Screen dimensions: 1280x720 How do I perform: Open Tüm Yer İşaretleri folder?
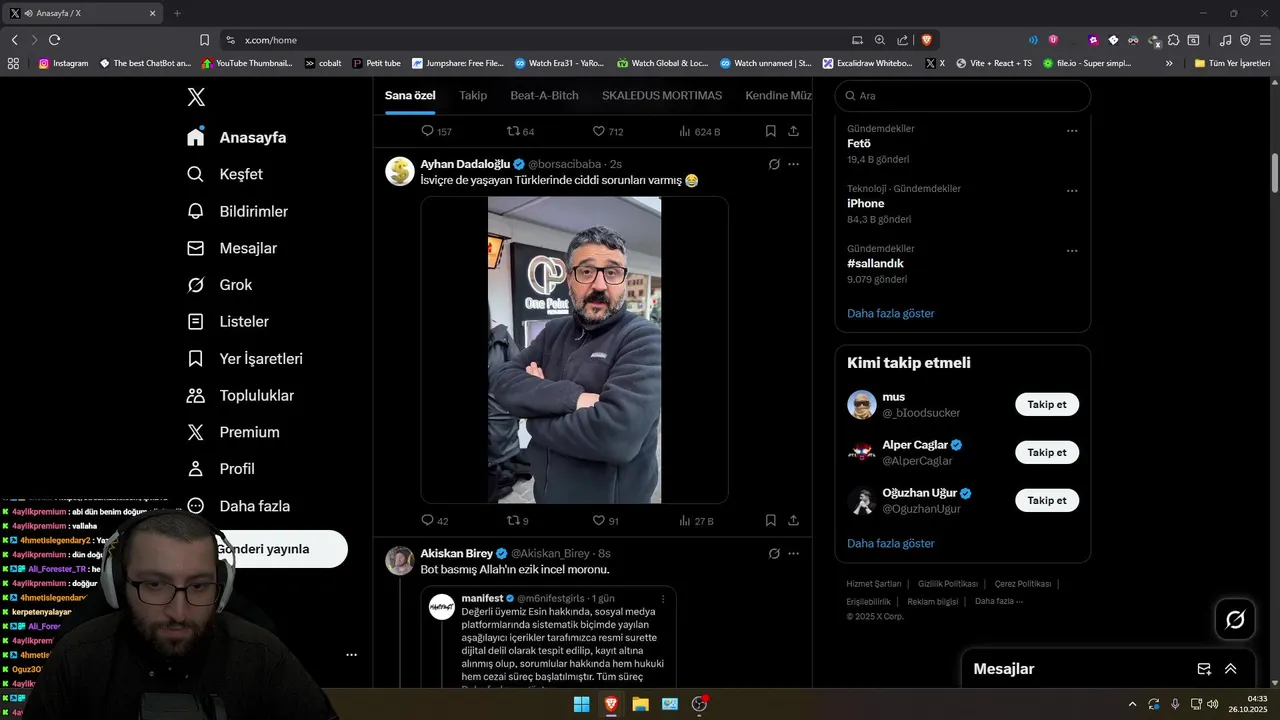point(1232,63)
